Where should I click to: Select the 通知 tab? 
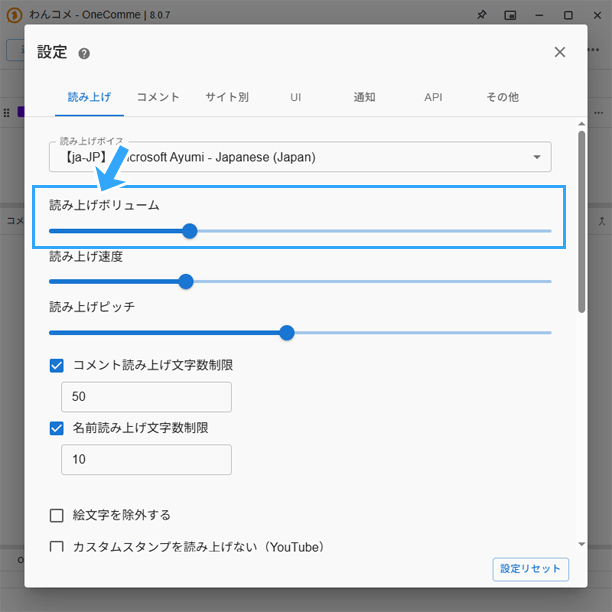(365, 97)
